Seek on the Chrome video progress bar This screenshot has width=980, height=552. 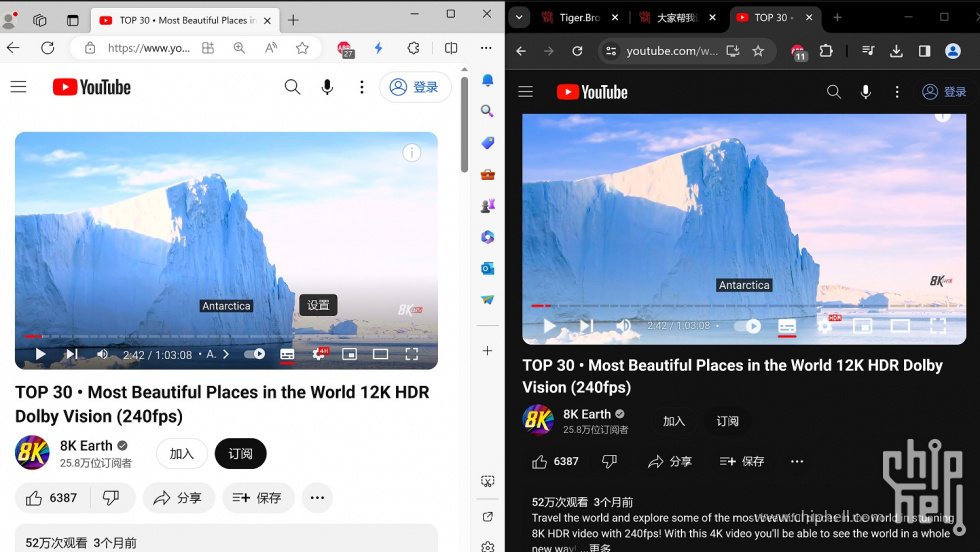tap(744, 306)
